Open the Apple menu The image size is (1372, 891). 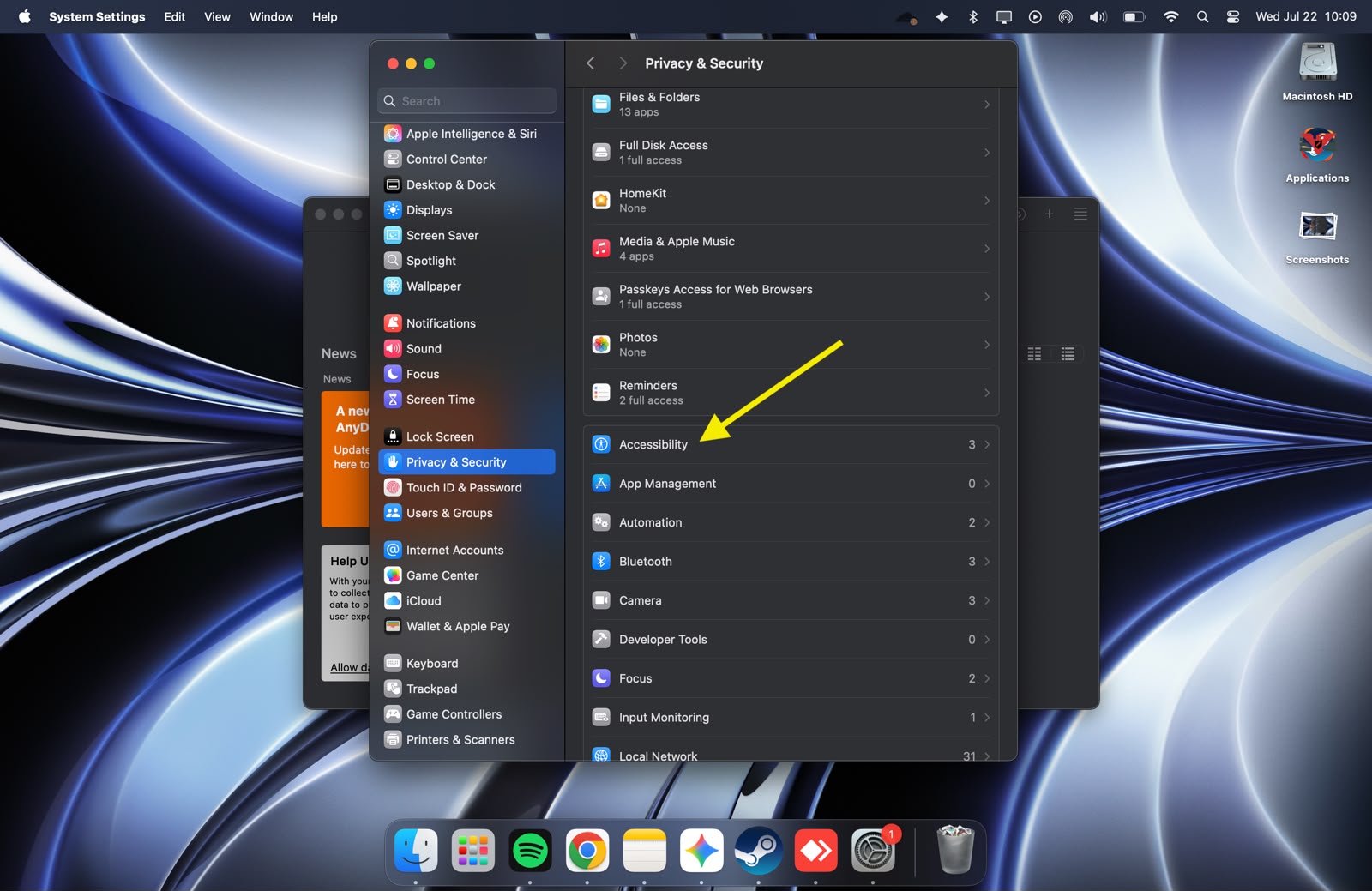coord(25,17)
